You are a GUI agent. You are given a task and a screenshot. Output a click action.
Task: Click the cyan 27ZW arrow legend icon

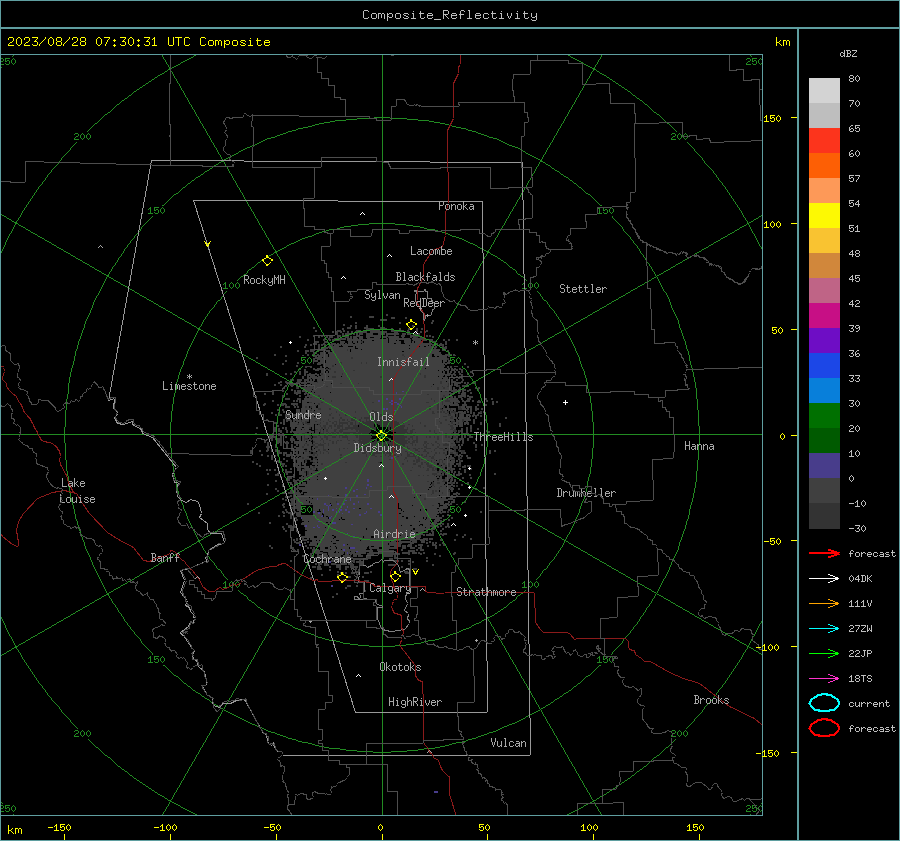click(x=824, y=629)
